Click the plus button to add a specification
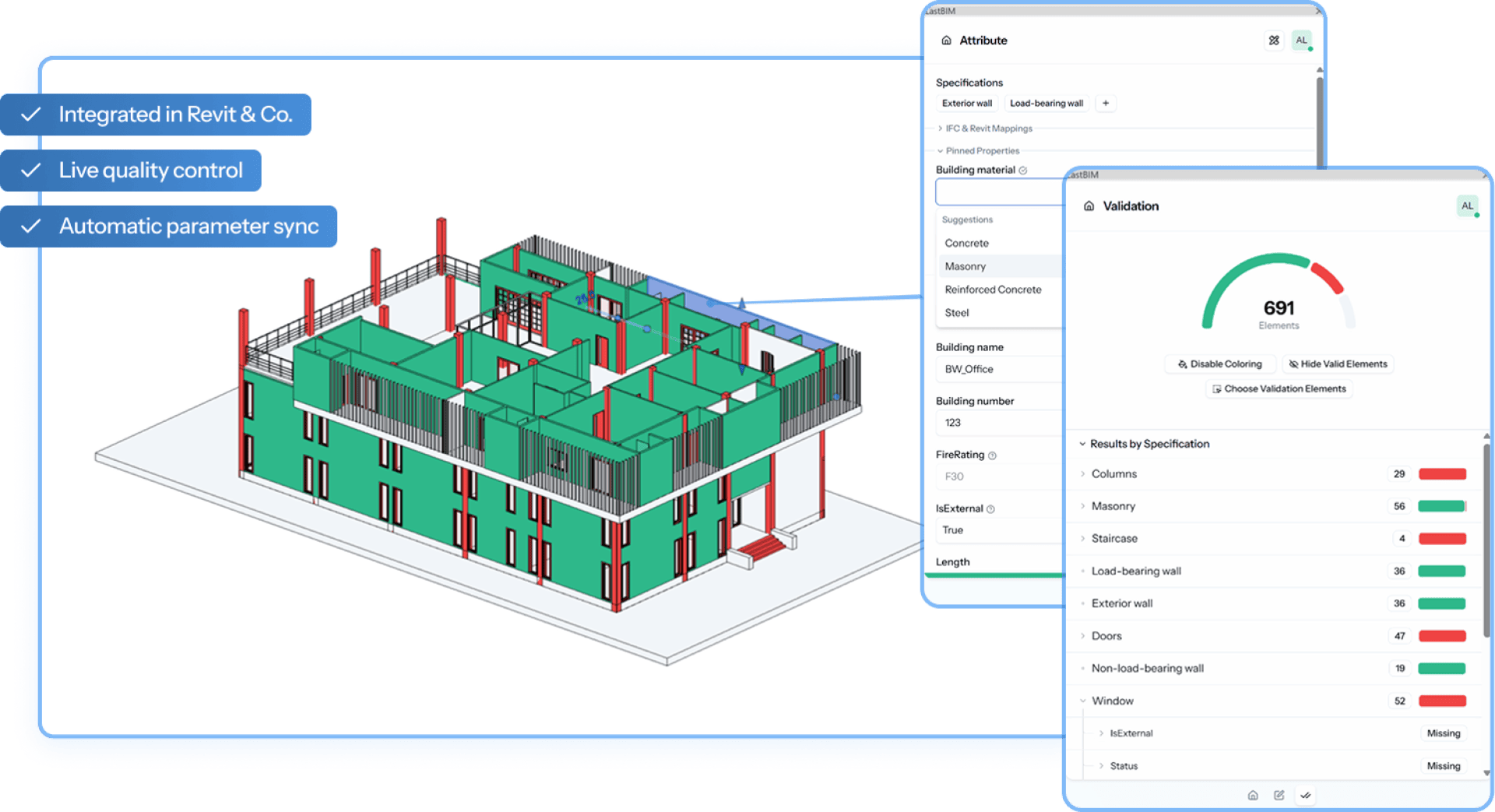 pyautogui.click(x=1106, y=103)
